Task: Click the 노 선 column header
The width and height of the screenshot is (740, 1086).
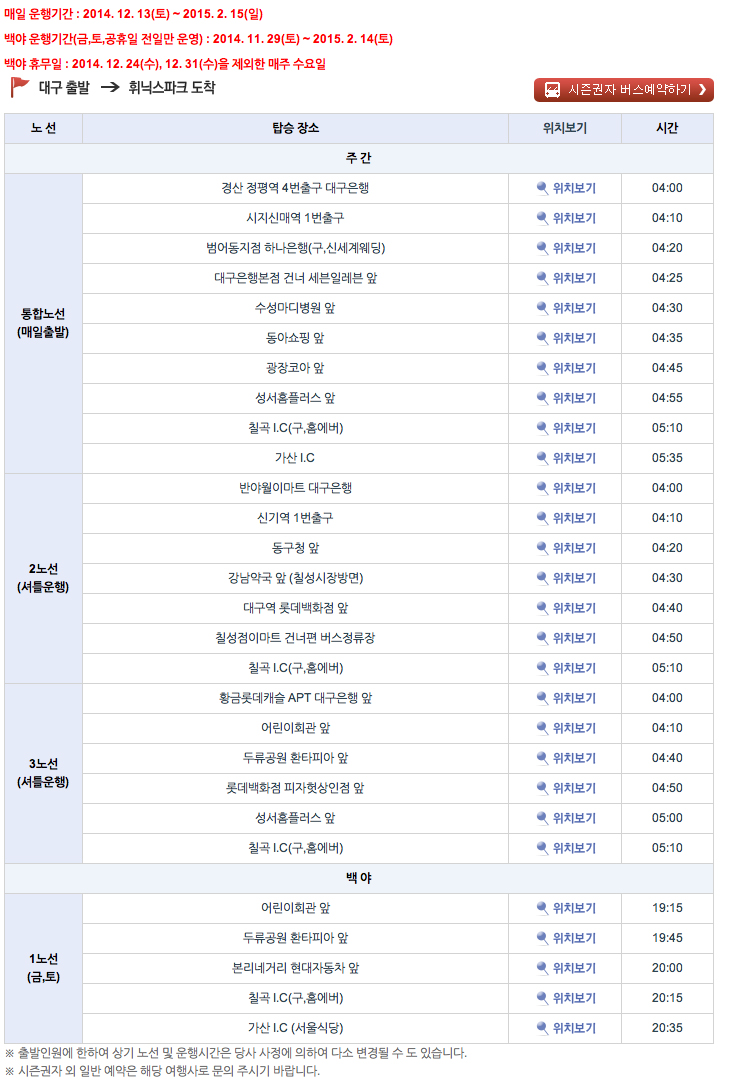Action: coord(44,128)
